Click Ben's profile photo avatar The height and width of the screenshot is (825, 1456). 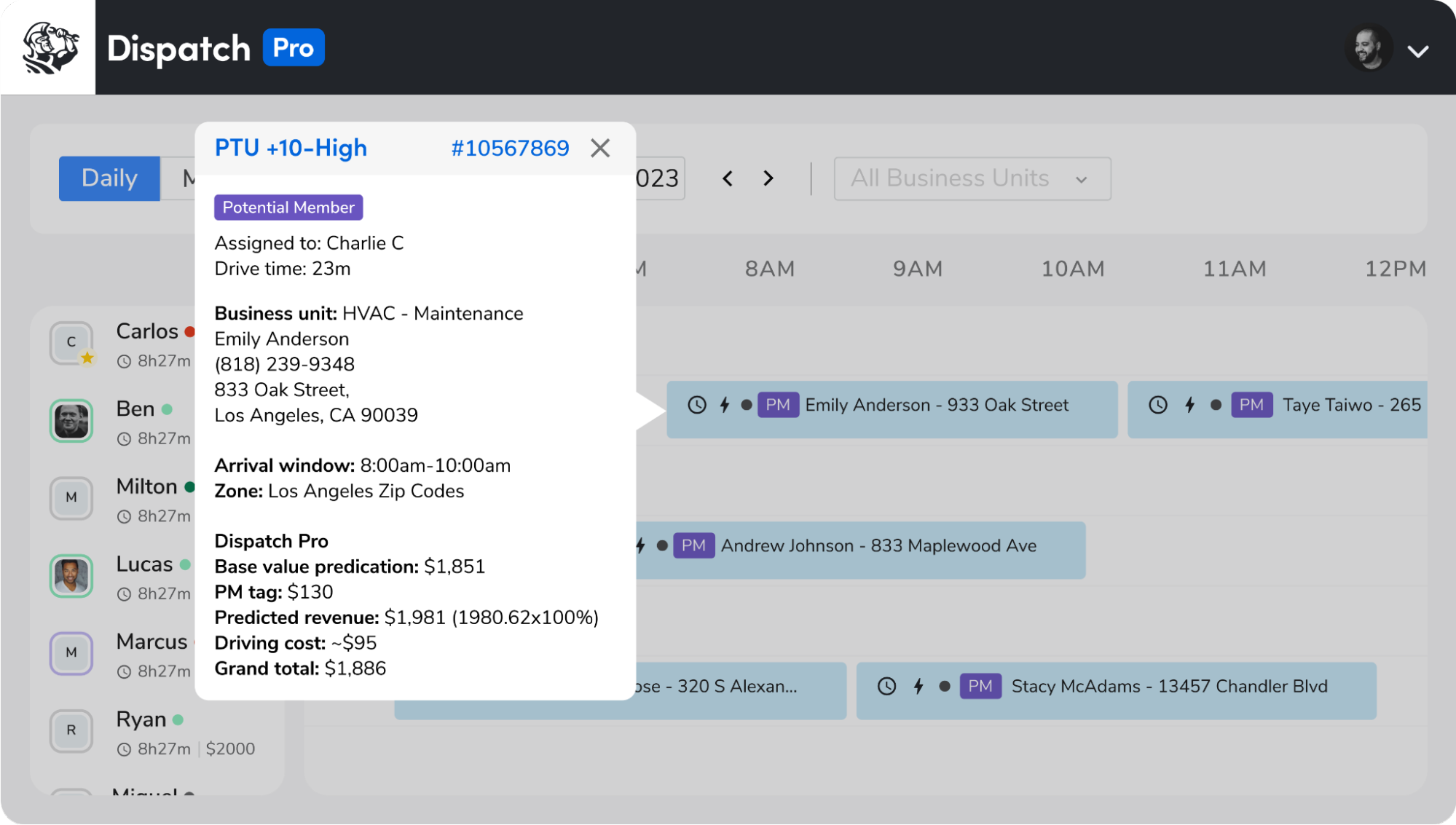71,421
